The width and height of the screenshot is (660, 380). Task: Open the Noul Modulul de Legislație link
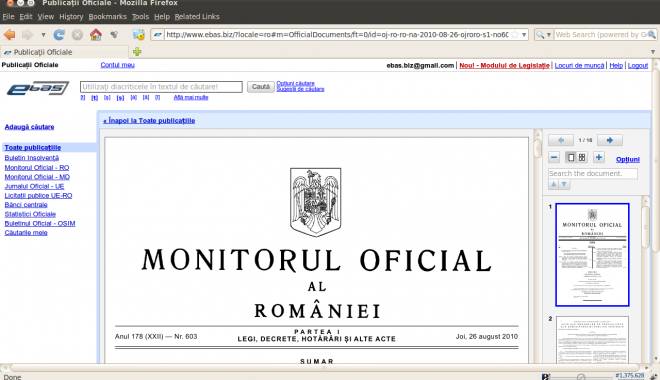[504, 66]
